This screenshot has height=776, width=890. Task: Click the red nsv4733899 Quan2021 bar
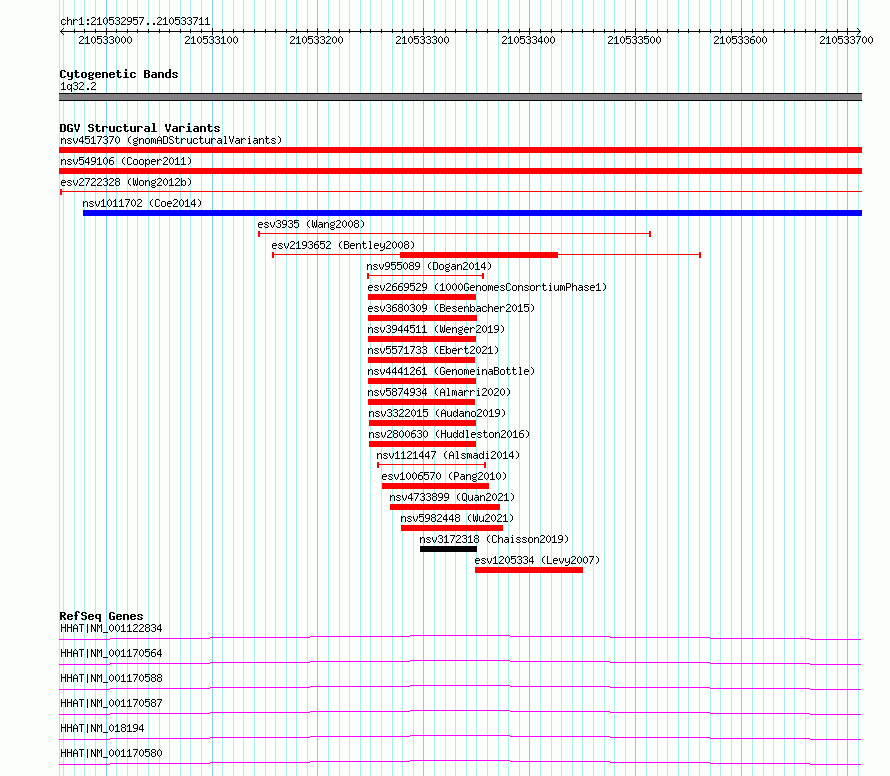coord(445,507)
